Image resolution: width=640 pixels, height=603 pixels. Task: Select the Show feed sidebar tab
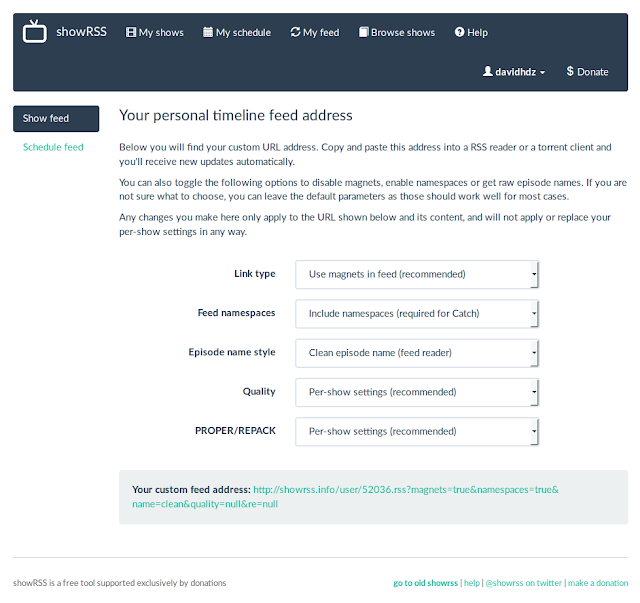point(56,119)
